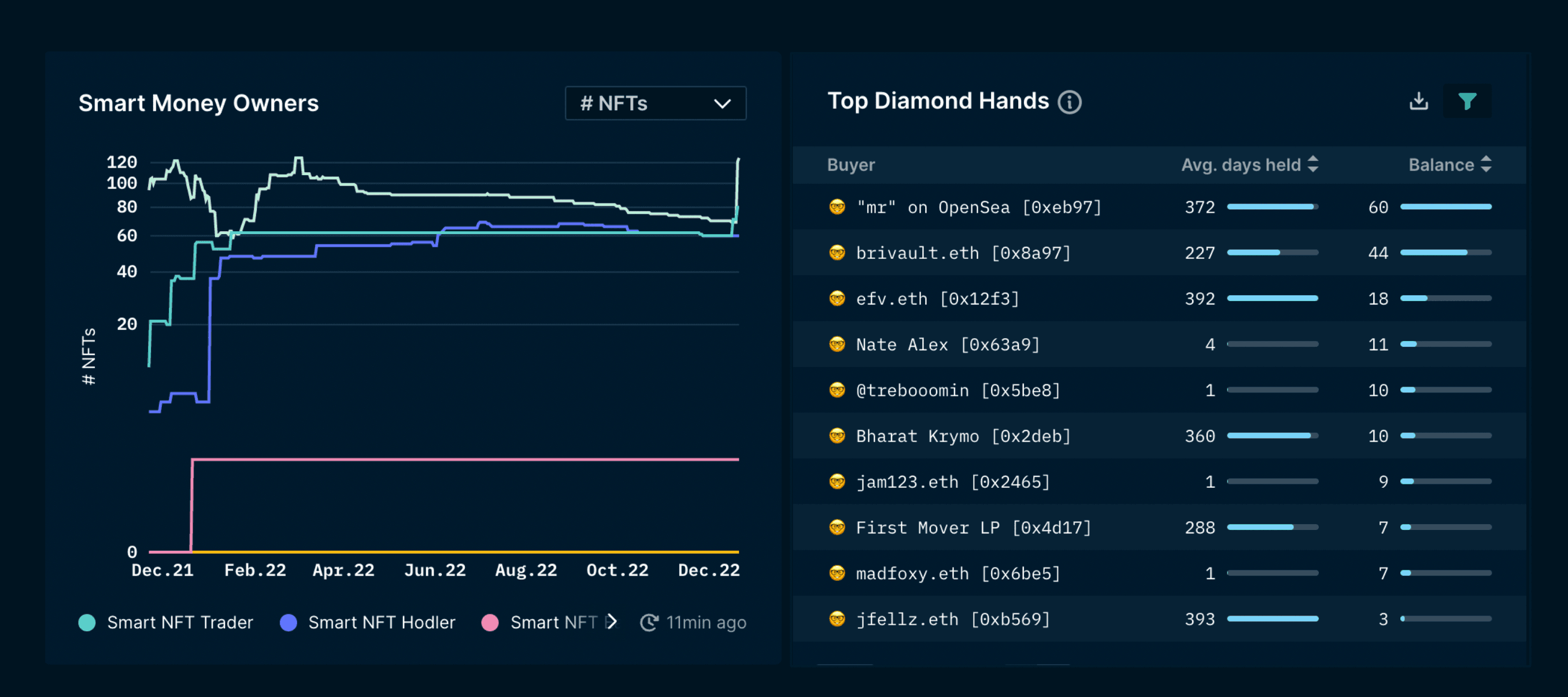Click the emoji icon next to jfellz.eth

tap(837, 619)
